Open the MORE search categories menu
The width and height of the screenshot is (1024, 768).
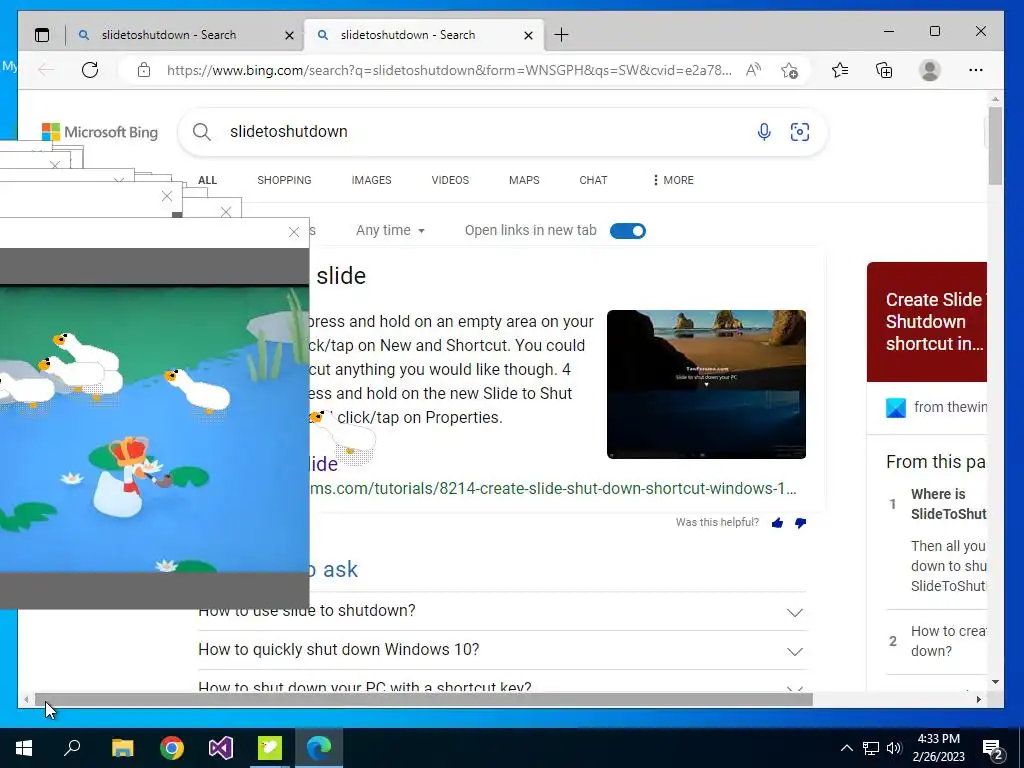pos(673,180)
